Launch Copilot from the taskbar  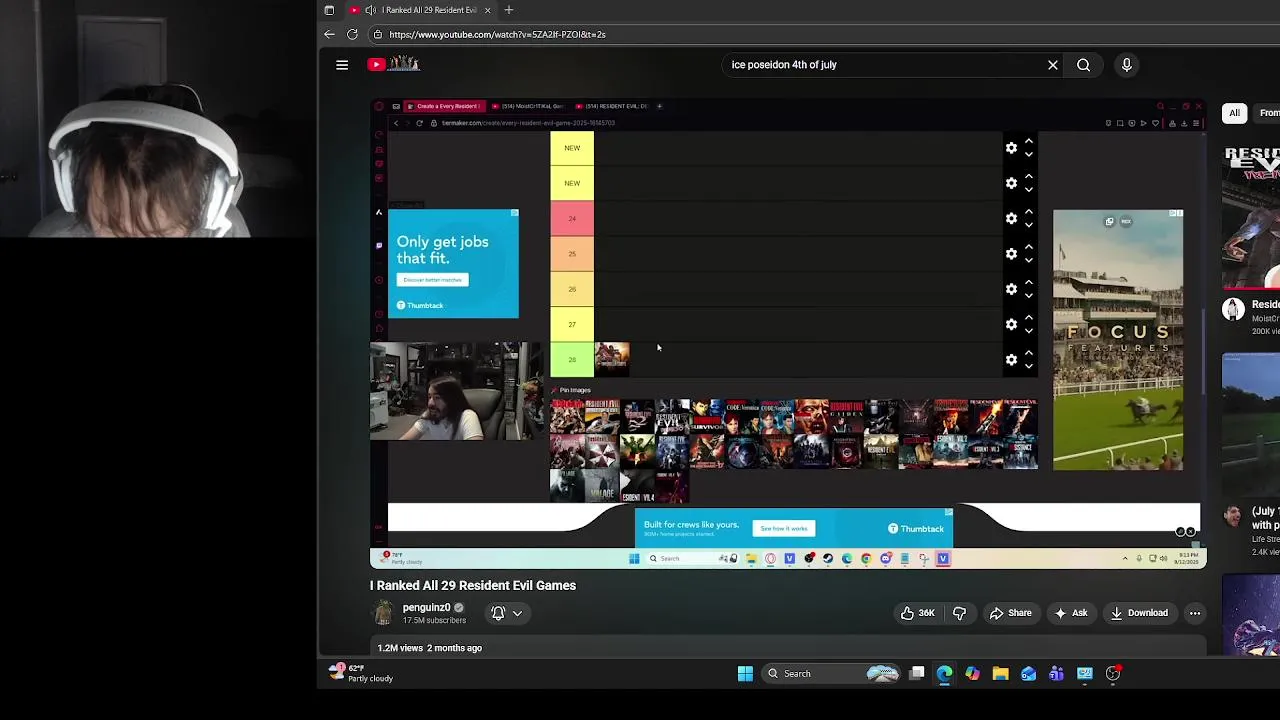[972, 674]
